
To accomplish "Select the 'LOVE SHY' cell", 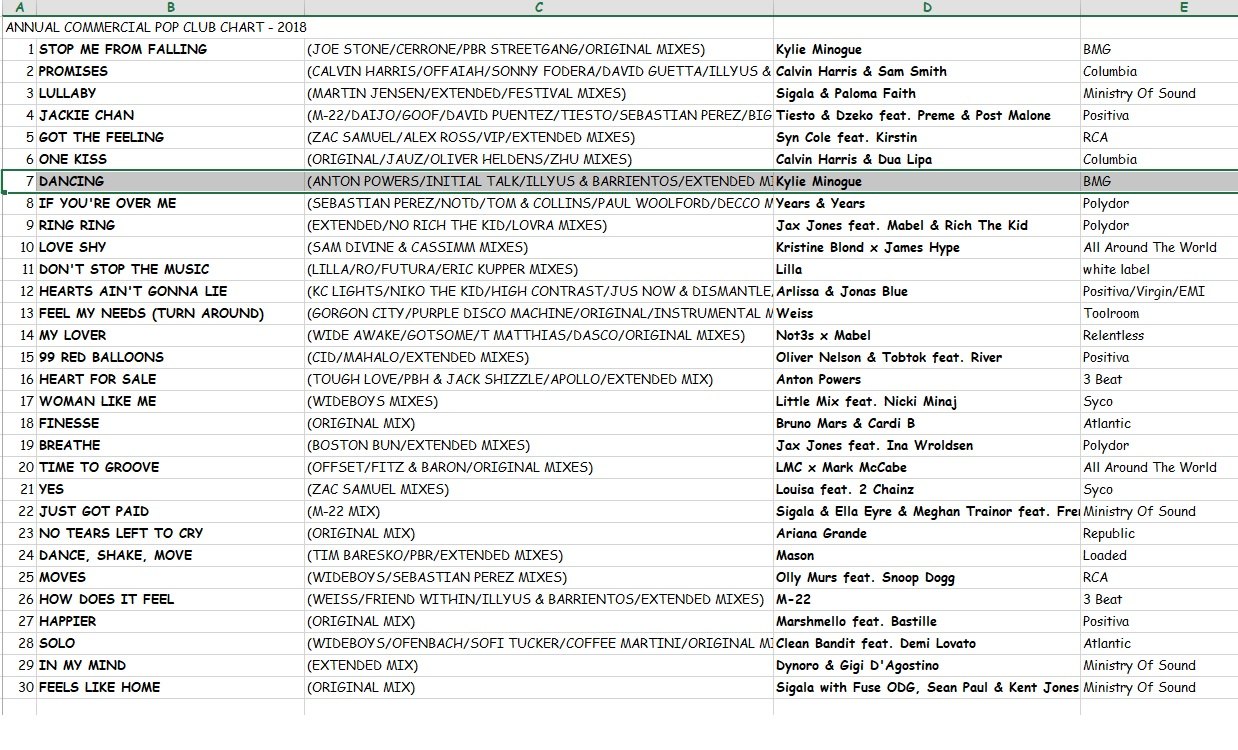I will pyautogui.click(x=170, y=247).
